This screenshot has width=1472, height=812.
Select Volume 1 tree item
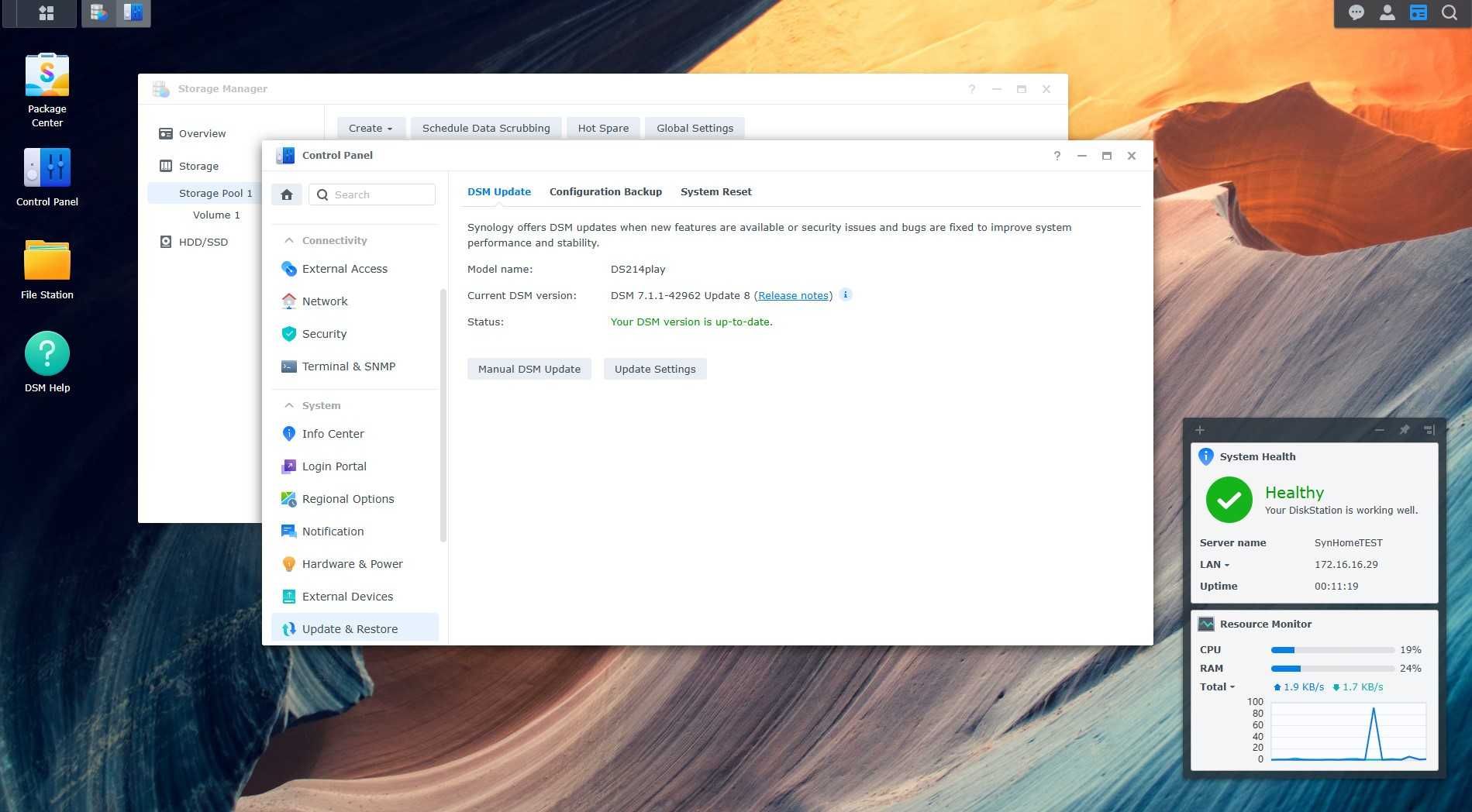pyautogui.click(x=216, y=215)
